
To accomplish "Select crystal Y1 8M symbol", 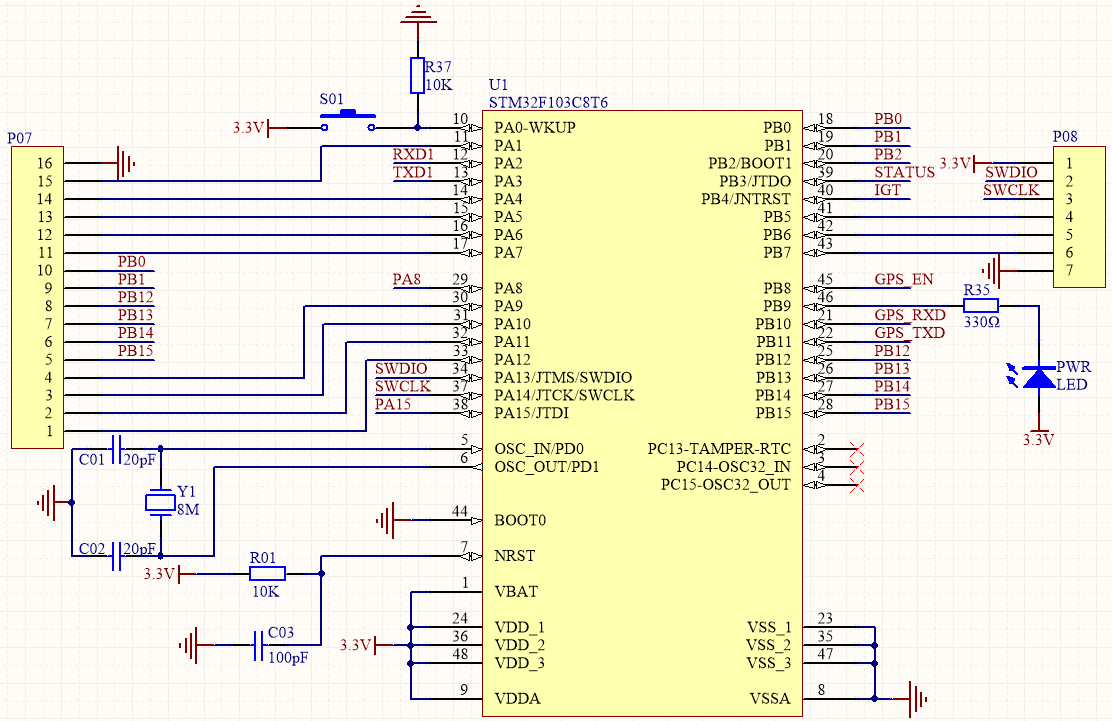I will pyautogui.click(x=160, y=502).
